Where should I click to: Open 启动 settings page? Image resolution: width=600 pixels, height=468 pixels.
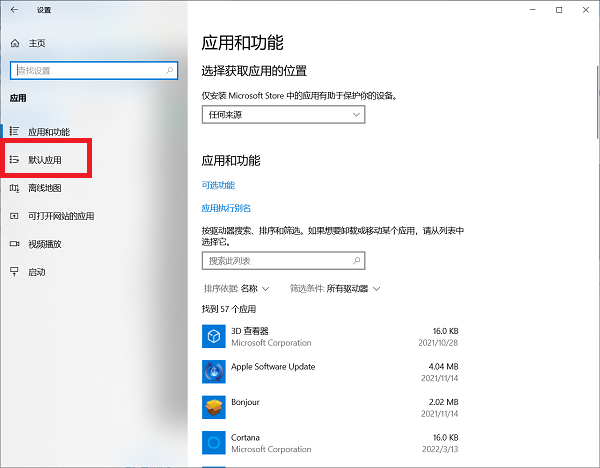click(x=37, y=272)
